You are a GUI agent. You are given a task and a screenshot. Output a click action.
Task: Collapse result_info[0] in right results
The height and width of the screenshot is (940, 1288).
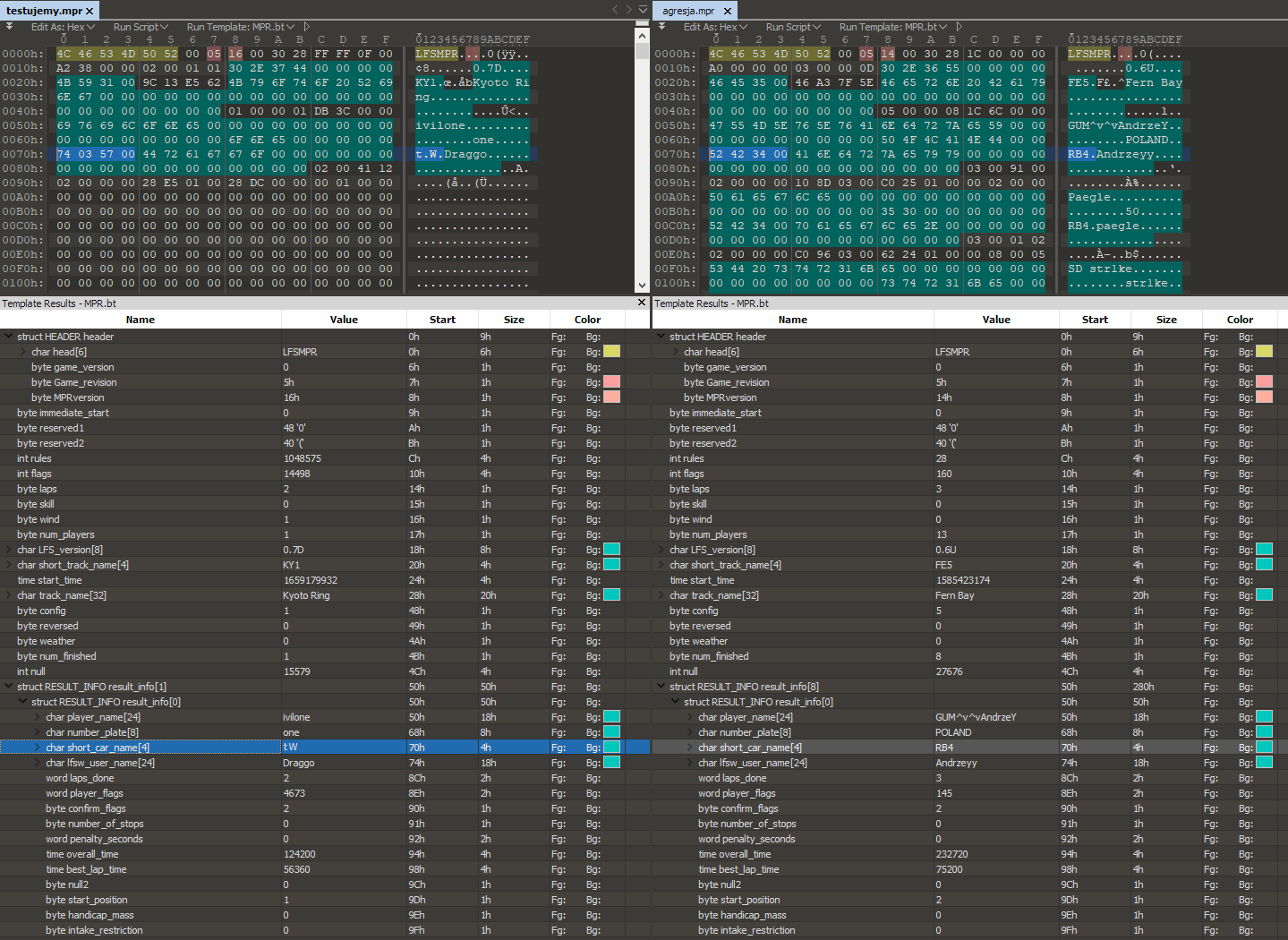[676, 702]
